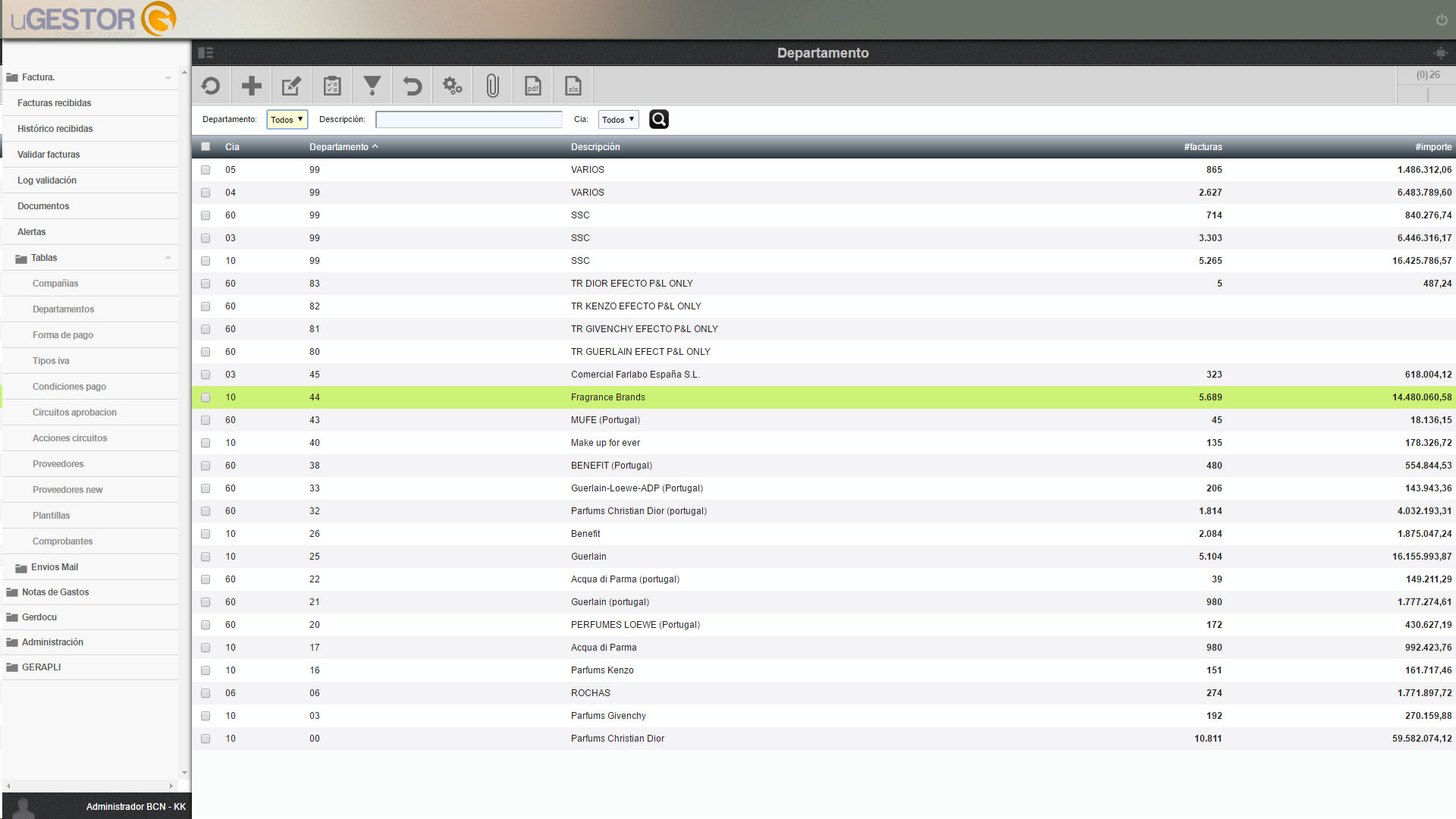Click the Tablas folder icon

point(21,259)
